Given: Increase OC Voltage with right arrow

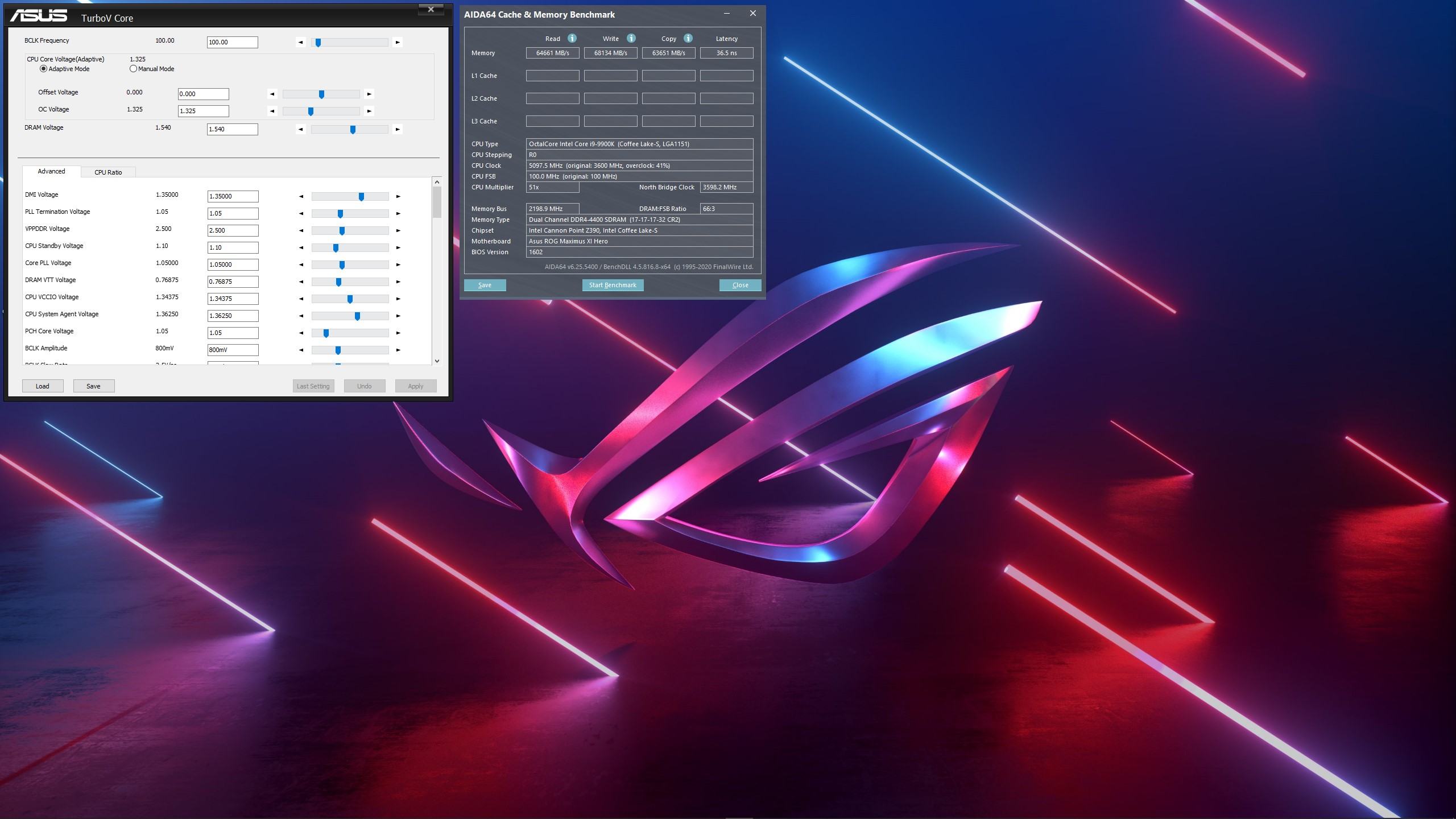Looking at the screenshot, I should 369,111.
